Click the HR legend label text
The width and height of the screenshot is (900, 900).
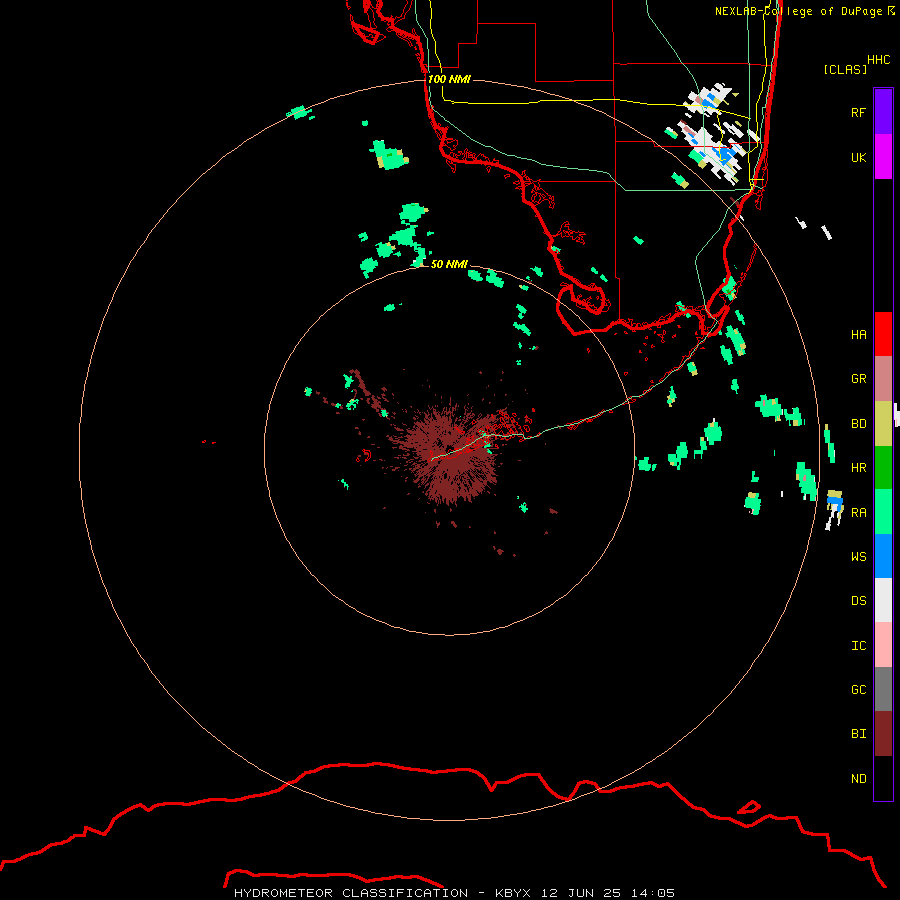click(859, 468)
